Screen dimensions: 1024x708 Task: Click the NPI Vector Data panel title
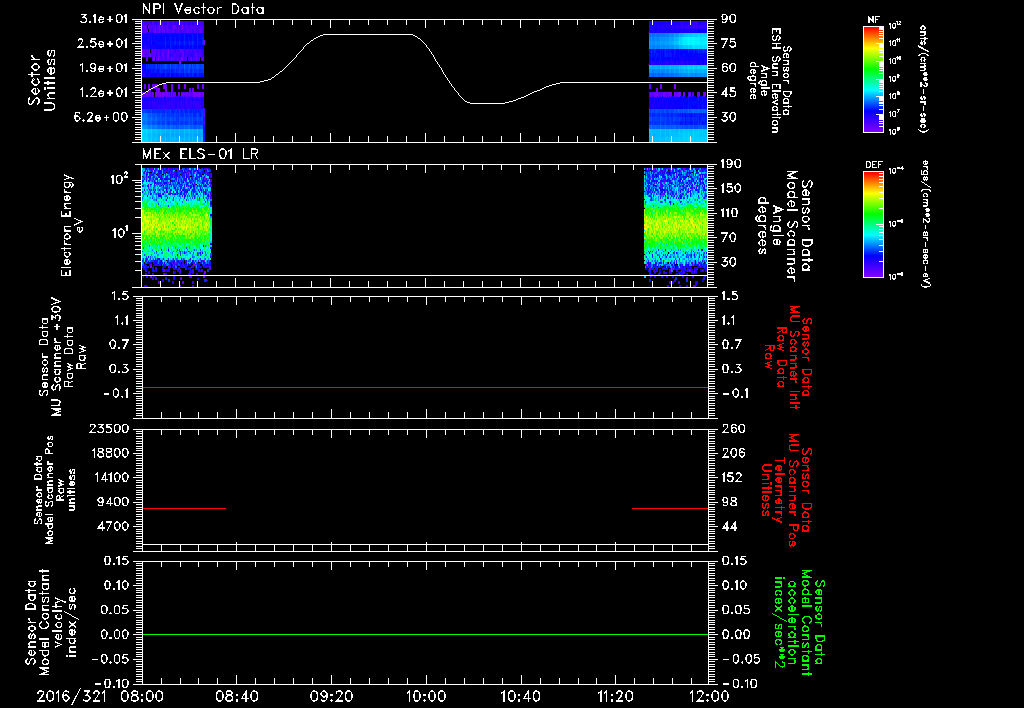pos(204,9)
